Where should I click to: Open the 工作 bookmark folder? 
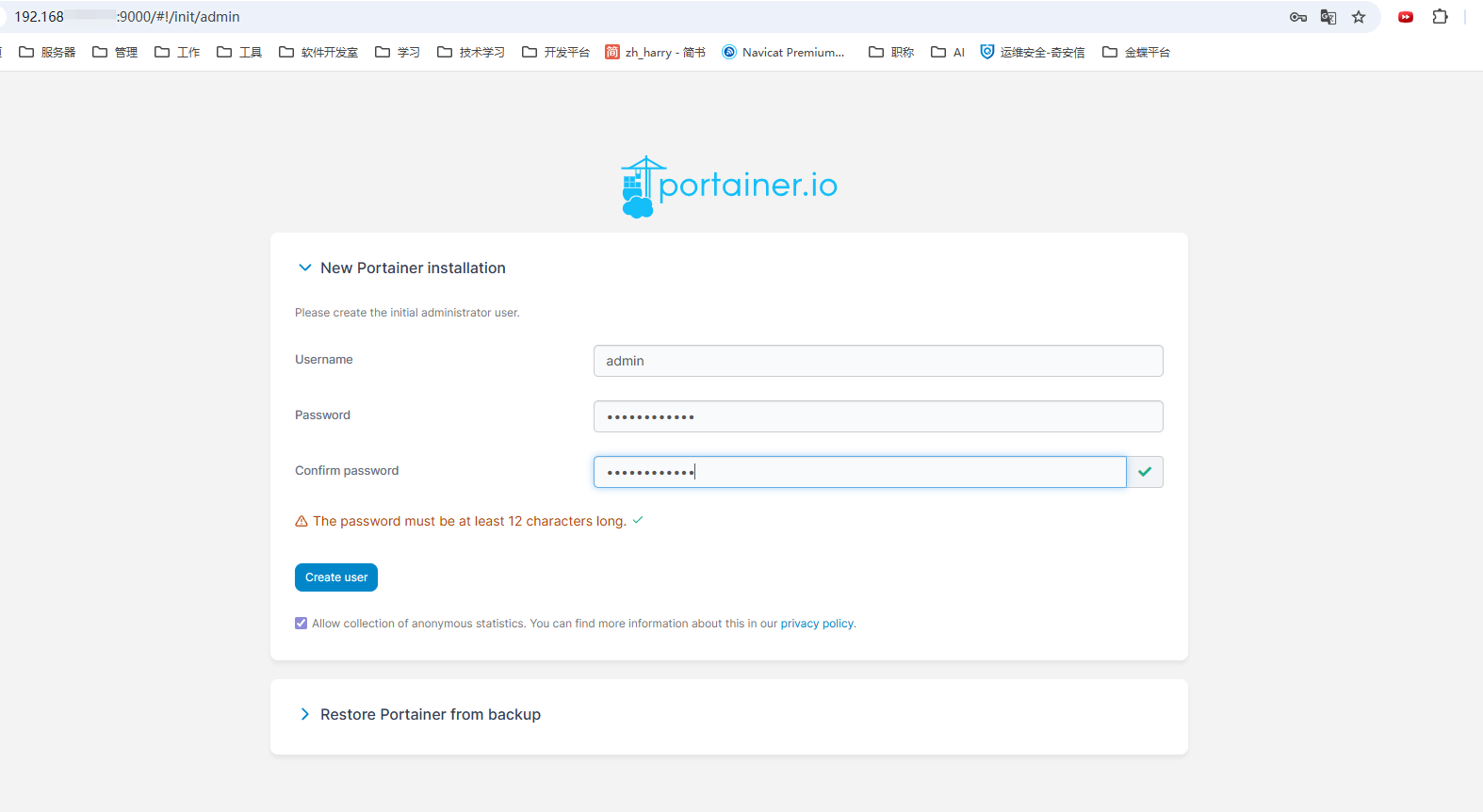(x=177, y=52)
